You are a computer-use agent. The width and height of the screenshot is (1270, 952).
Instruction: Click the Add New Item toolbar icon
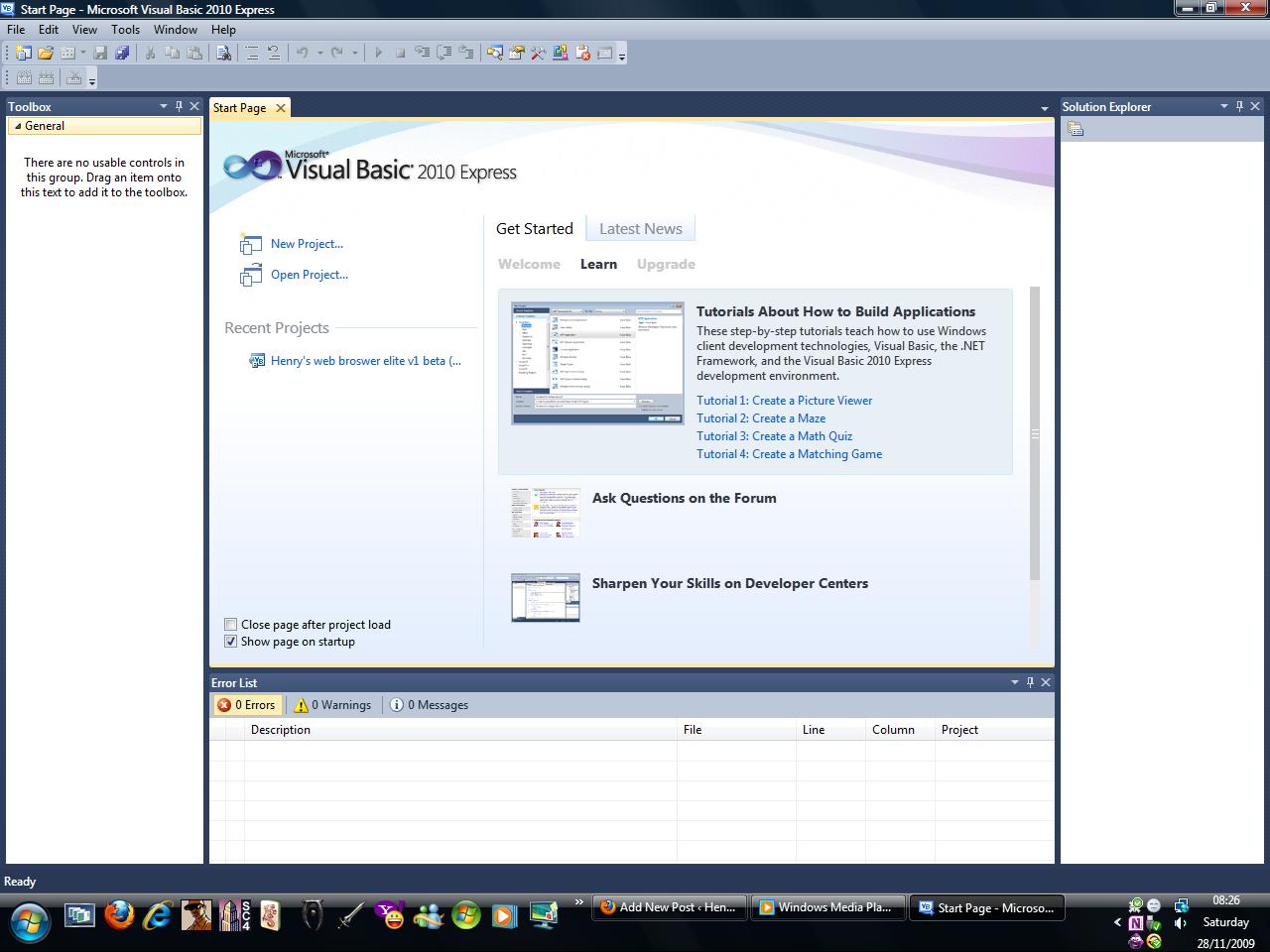68,54
